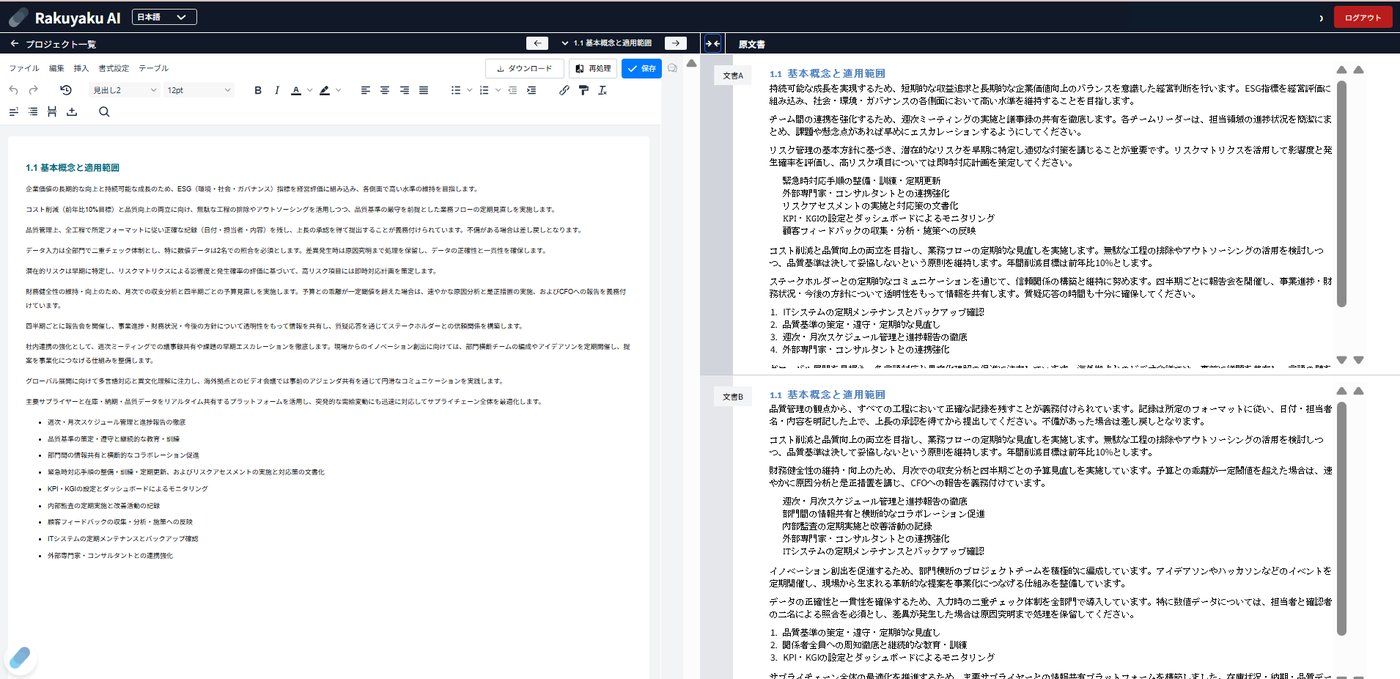
Task: Redo the last edit
Action: (34, 90)
